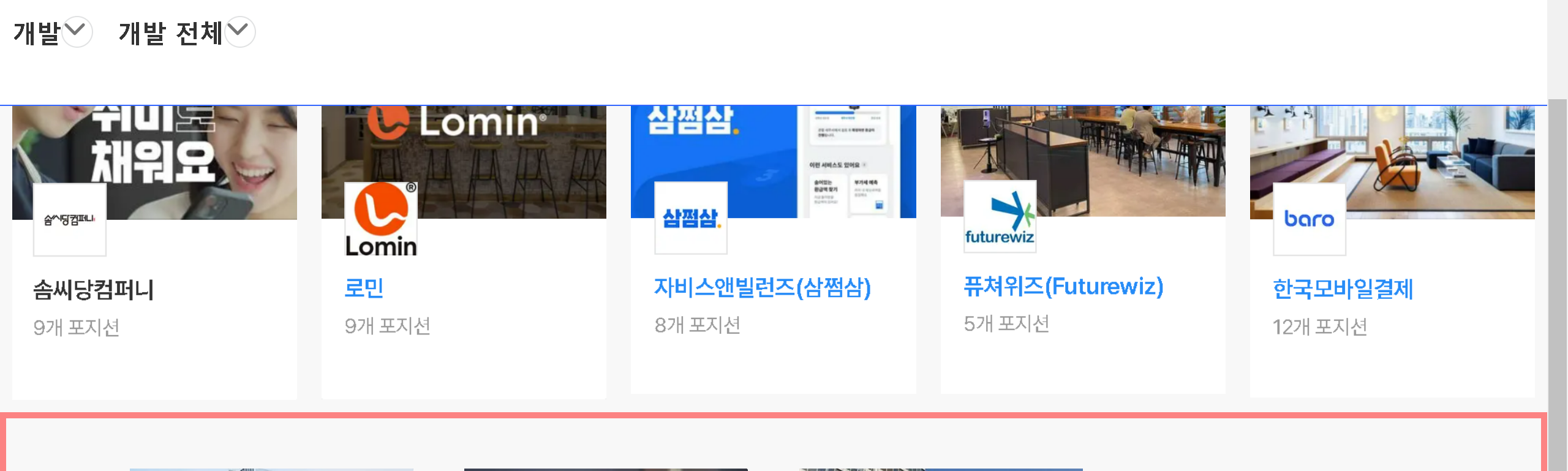Screen dimensions: 1568x471
Task: Expand the 개발 category dropdown chevron
Action: (x=77, y=32)
